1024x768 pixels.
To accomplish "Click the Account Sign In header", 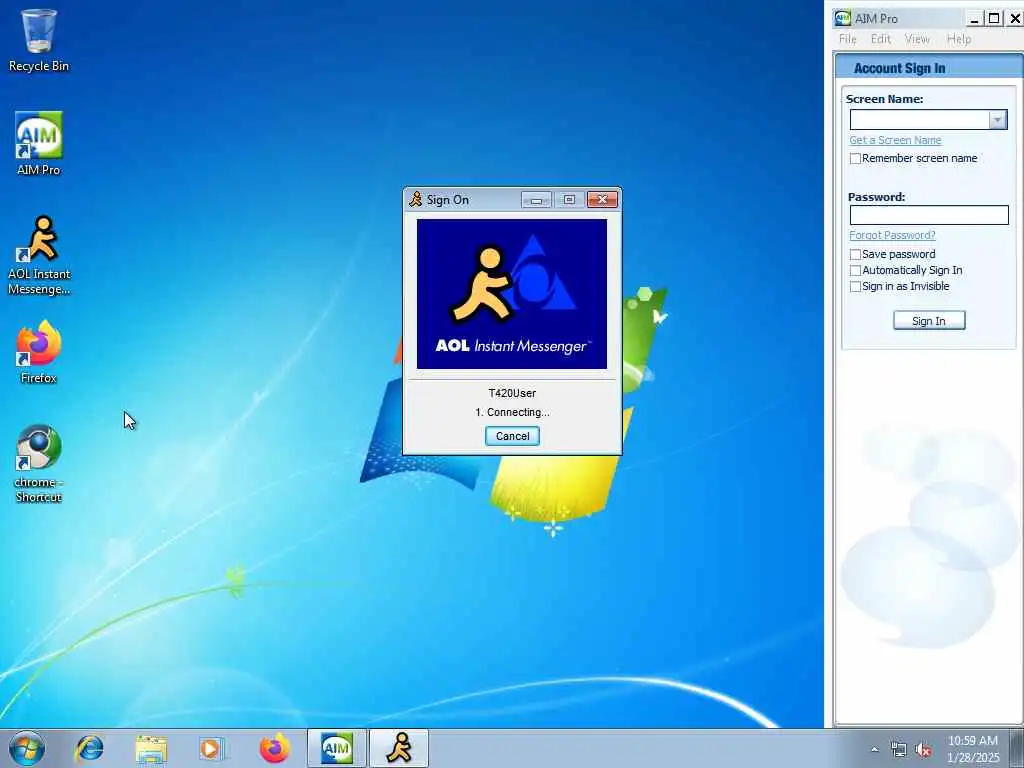I will [899, 68].
